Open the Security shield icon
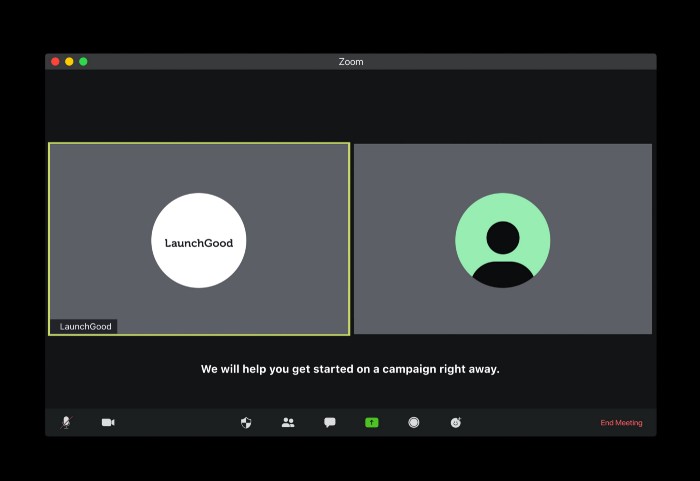Viewport: 700px width, 481px height. click(246, 422)
